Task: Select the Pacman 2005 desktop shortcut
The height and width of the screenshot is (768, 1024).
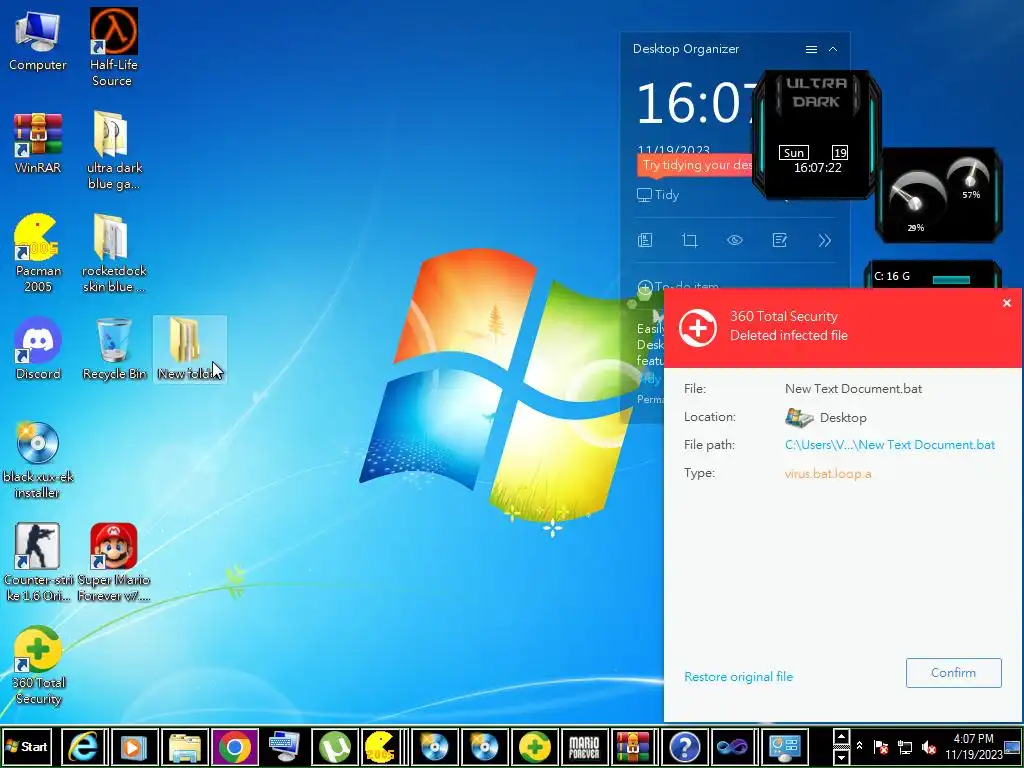Action: pyautogui.click(x=38, y=253)
